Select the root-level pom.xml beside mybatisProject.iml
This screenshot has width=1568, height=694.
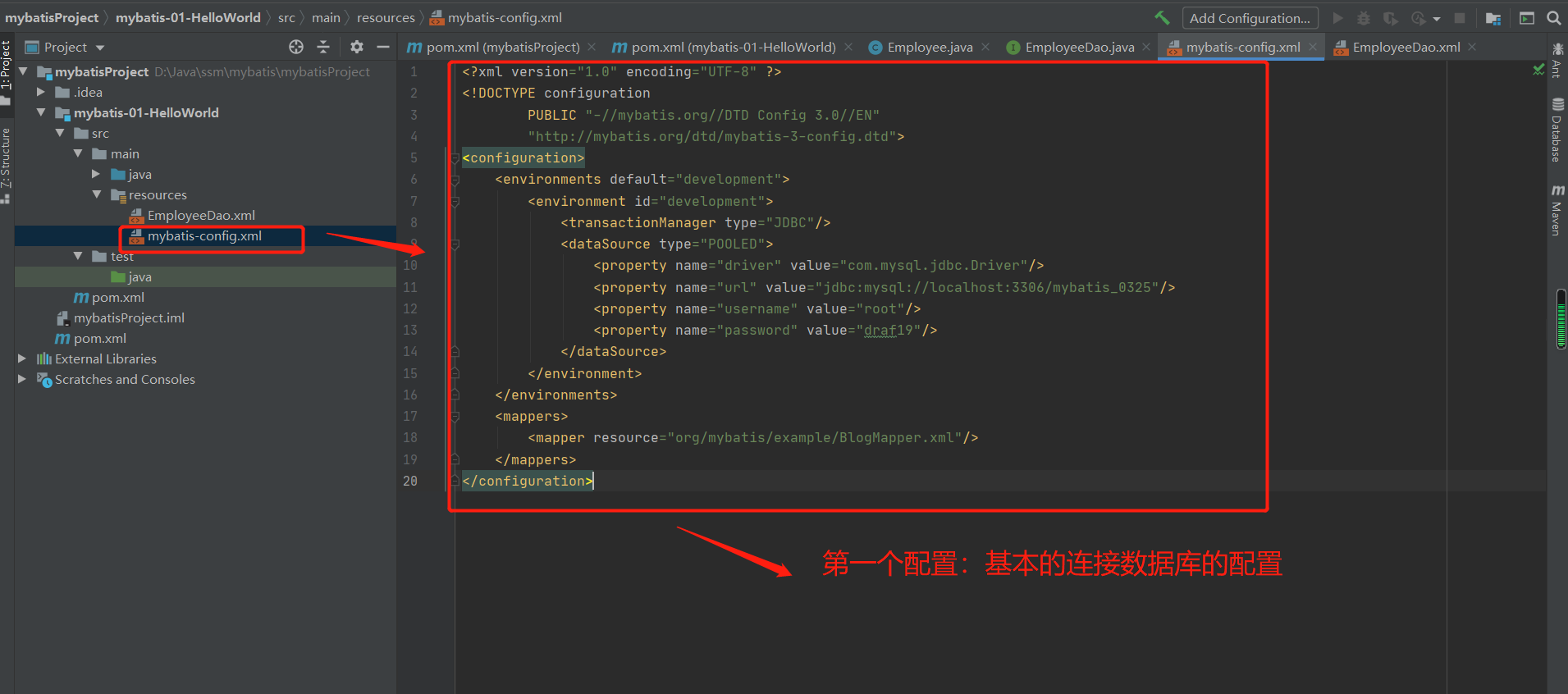99,338
